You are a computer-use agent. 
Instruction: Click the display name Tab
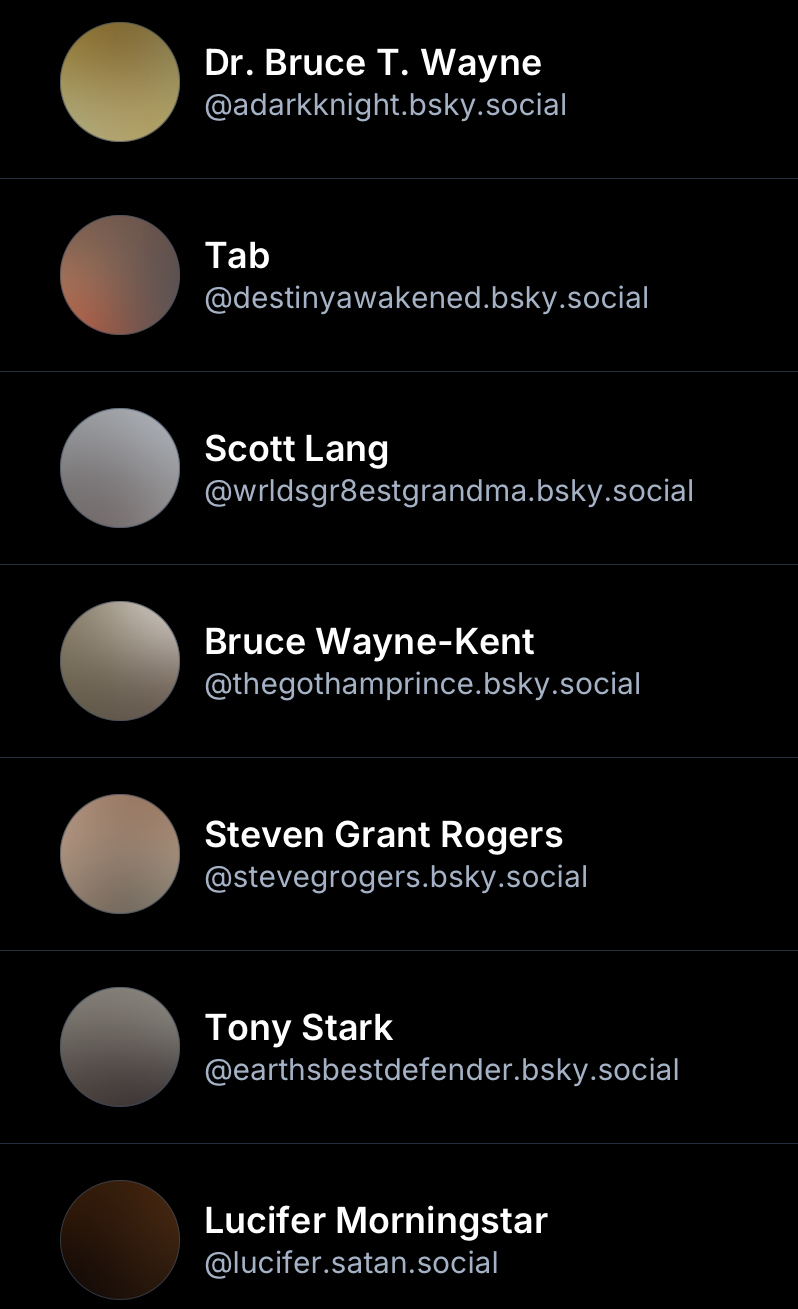[237, 256]
